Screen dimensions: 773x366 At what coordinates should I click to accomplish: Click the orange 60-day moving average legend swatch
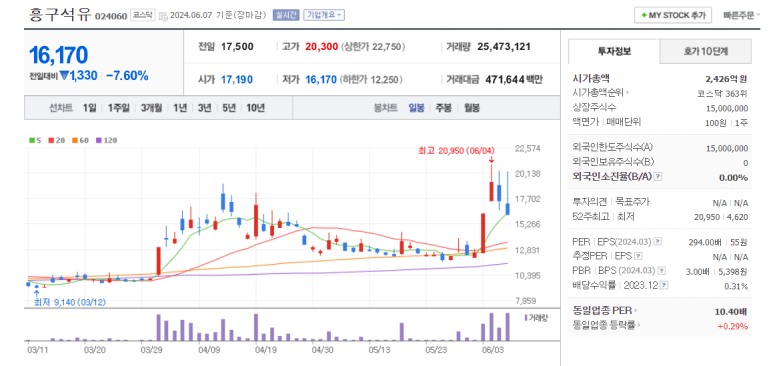[74, 140]
